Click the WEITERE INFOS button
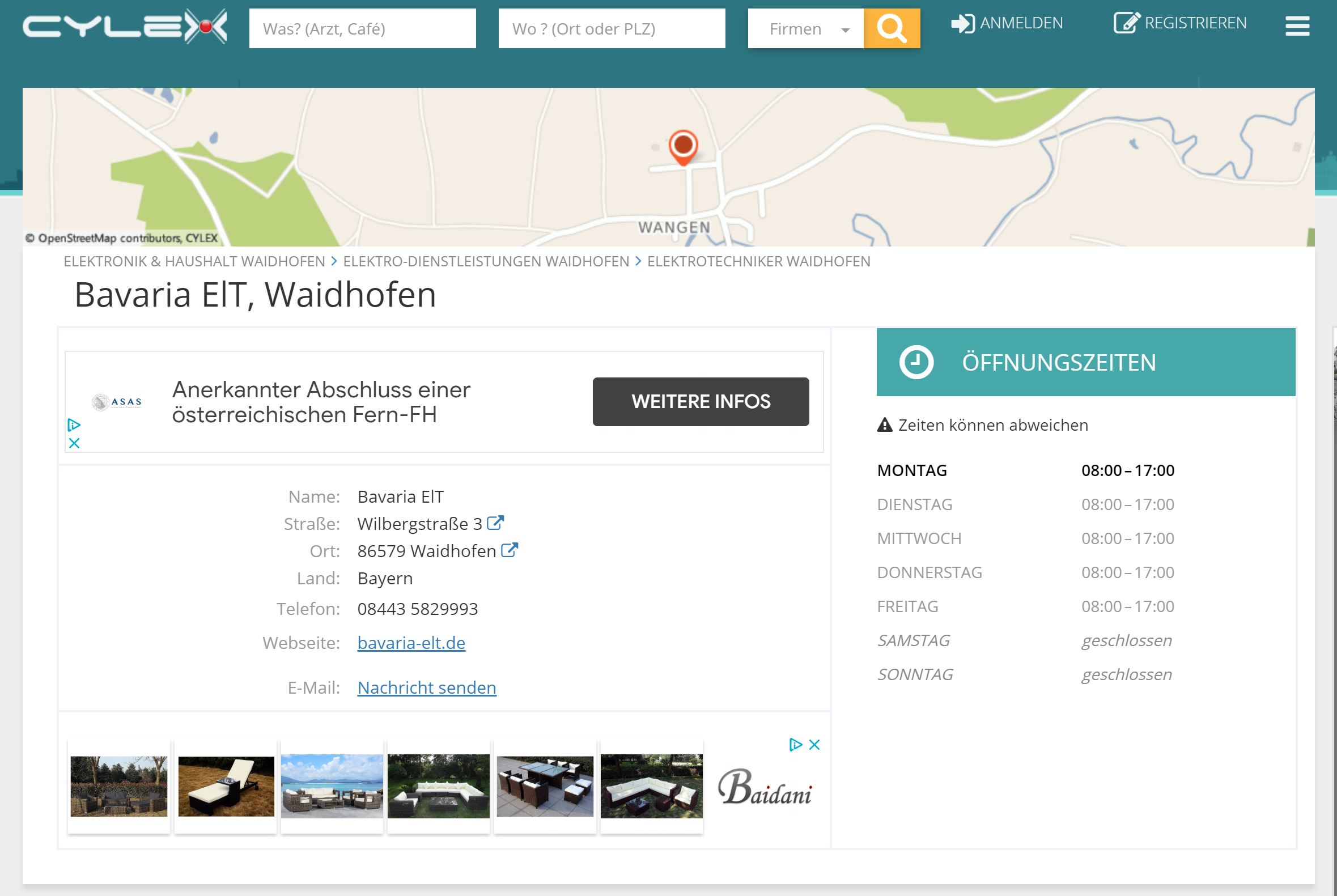This screenshot has height=896, width=1337. coord(701,401)
